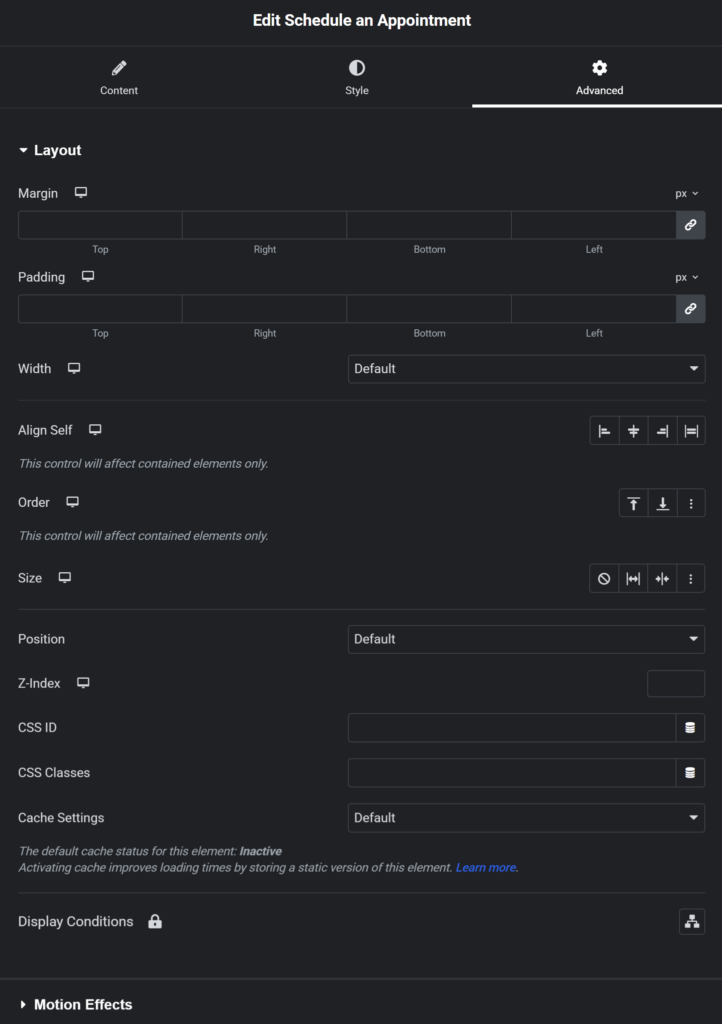Set Align Self to end
Image resolution: width=722 pixels, height=1024 pixels.
(663, 431)
